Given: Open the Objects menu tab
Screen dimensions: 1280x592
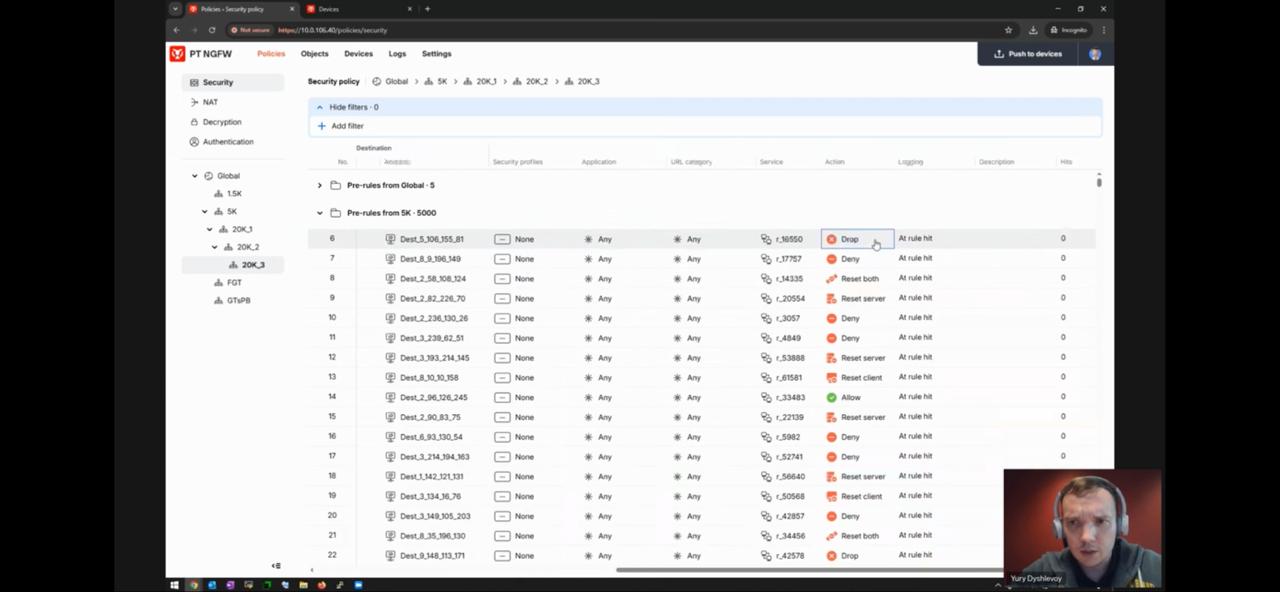Looking at the screenshot, I should pyautogui.click(x=314, y=54).
